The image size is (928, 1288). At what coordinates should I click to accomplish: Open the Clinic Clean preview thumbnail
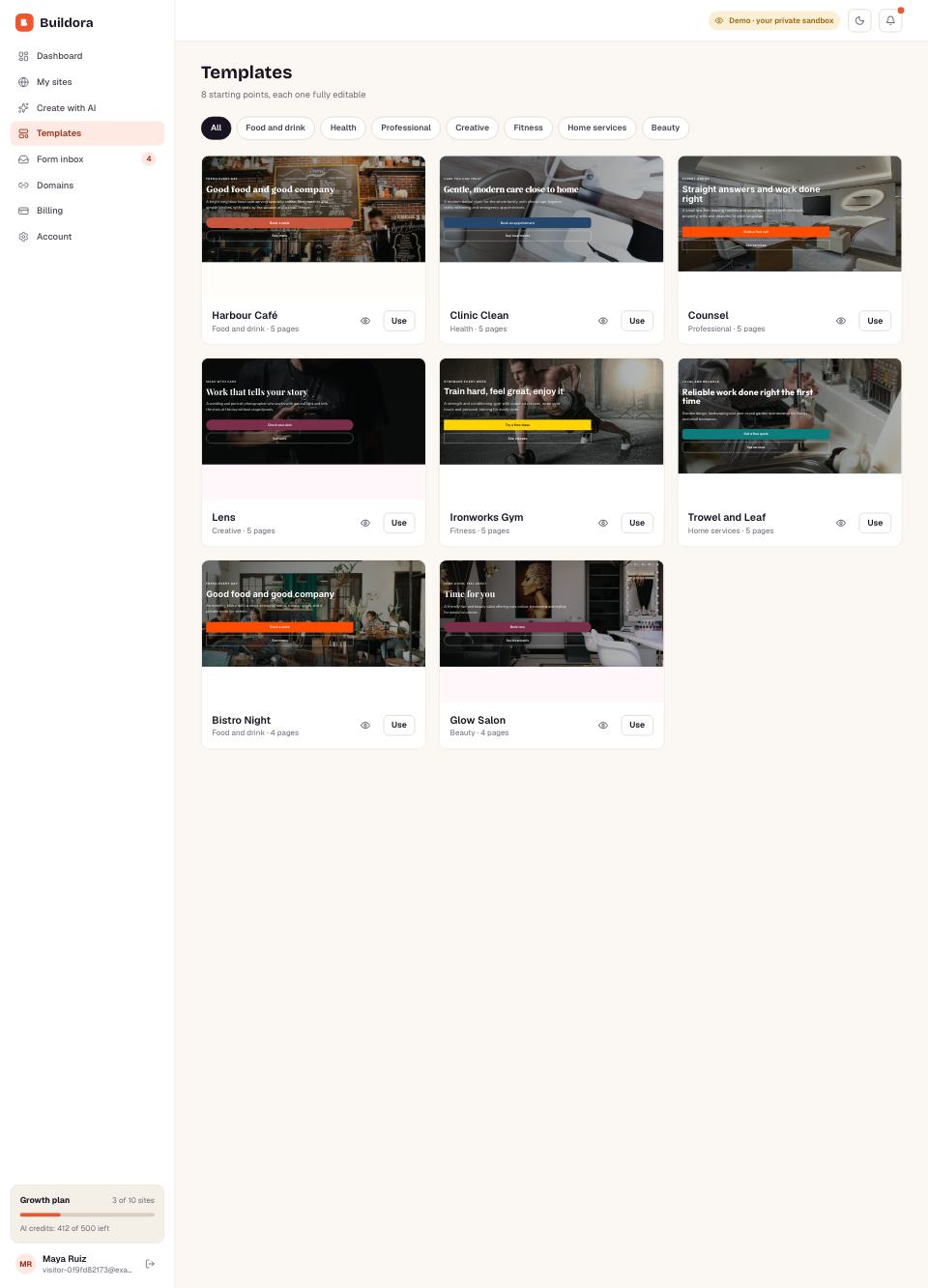(551, 226)
